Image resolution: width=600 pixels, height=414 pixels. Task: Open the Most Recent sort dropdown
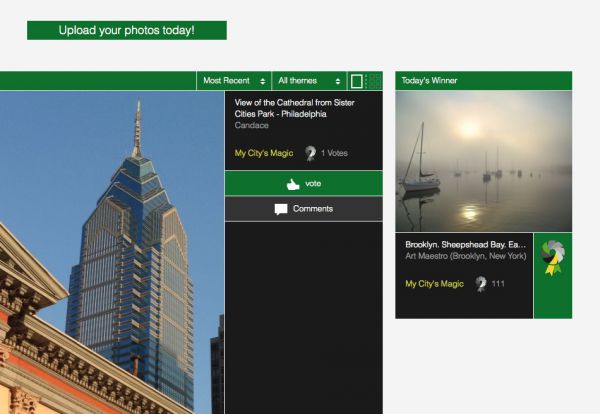pyautogui.click(x=234, y=81)
